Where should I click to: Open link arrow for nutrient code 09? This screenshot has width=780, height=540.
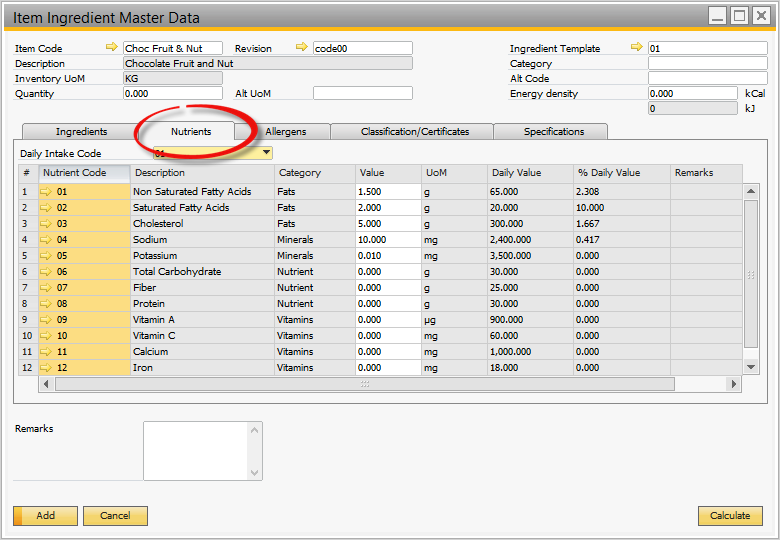(x=46, y=320)
